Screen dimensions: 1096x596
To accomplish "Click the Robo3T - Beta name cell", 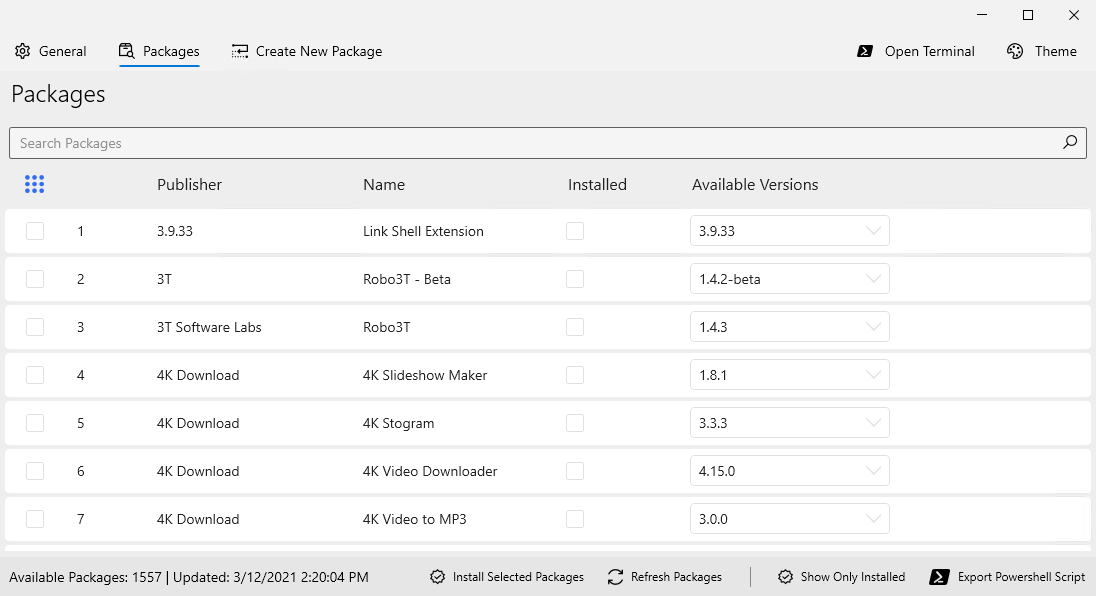I will [407, 279].
